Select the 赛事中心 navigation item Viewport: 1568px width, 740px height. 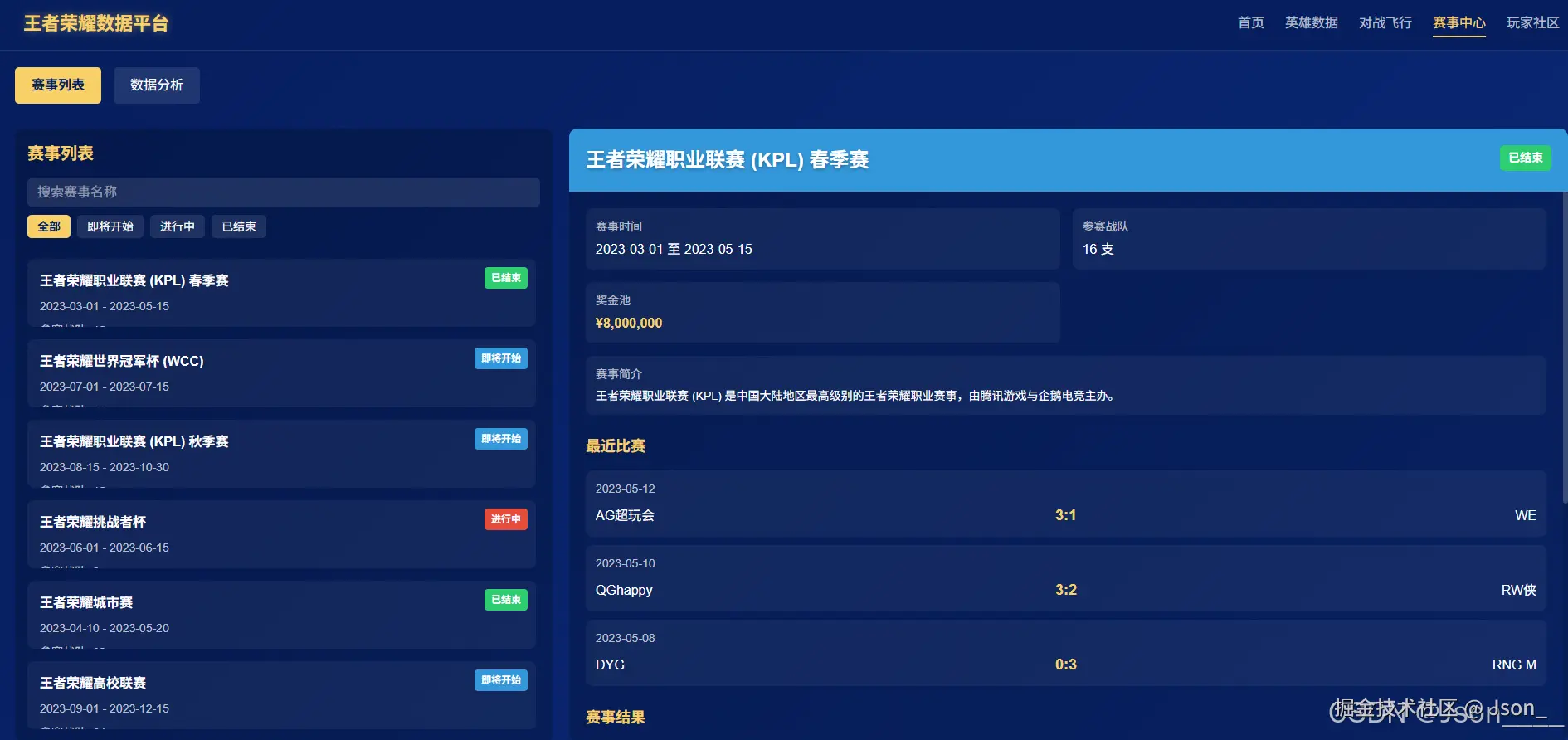tap(1458, 22)
